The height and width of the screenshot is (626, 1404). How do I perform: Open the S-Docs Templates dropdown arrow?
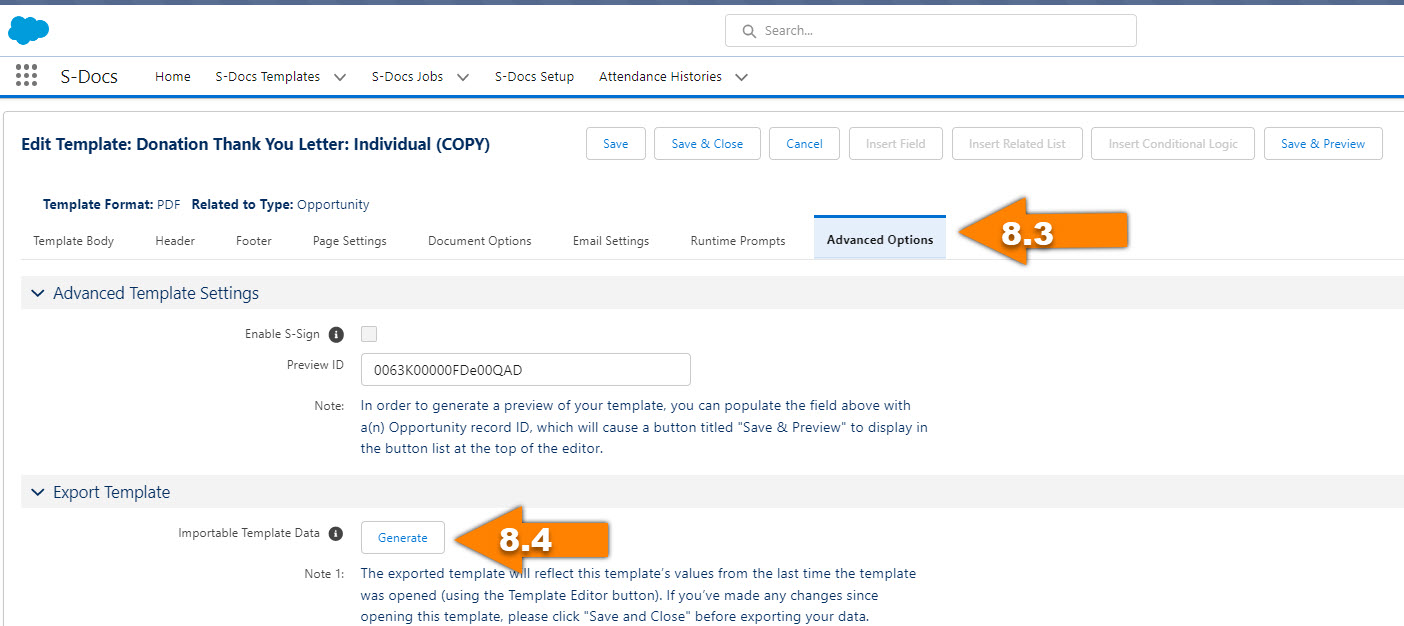click(340, 77)
